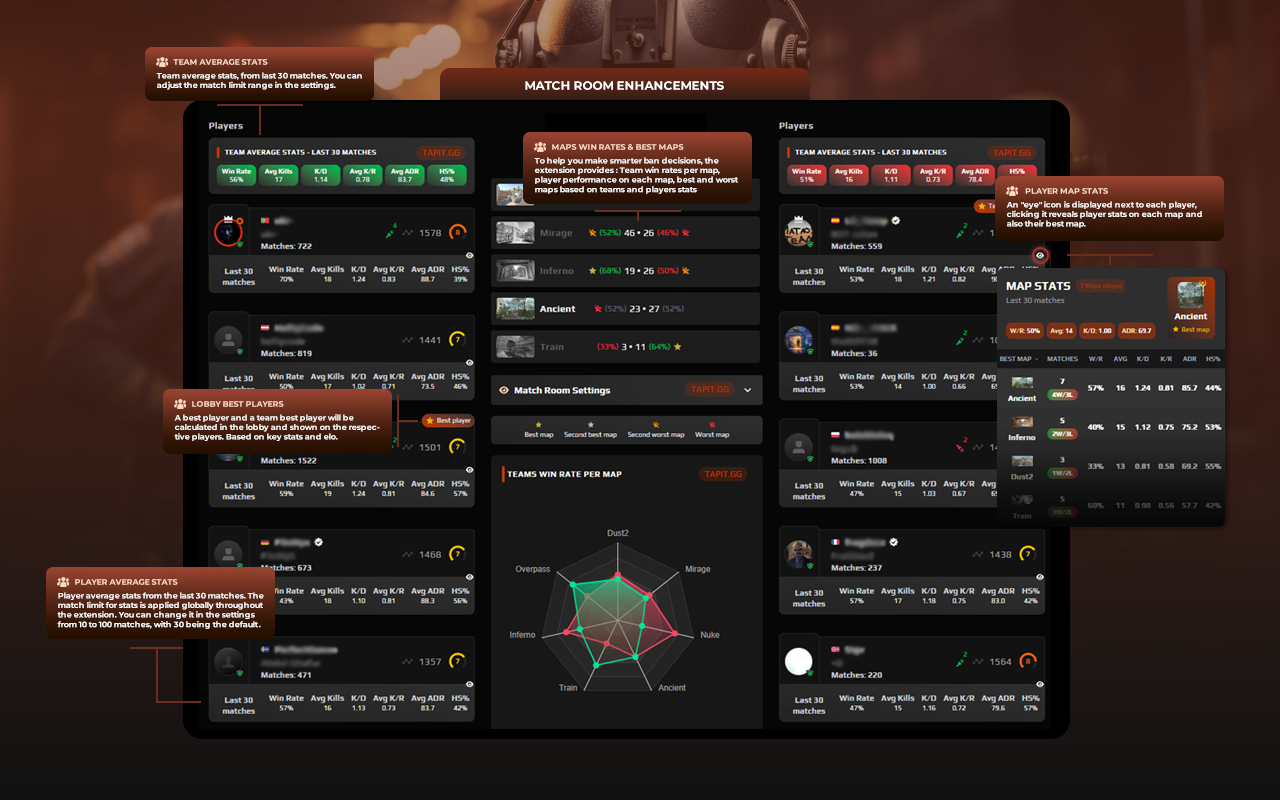The height and width of the screenshot is (800, 1280).
Task: Click the Train map thumbnail in the win rates list
Action: click(515, 347)
